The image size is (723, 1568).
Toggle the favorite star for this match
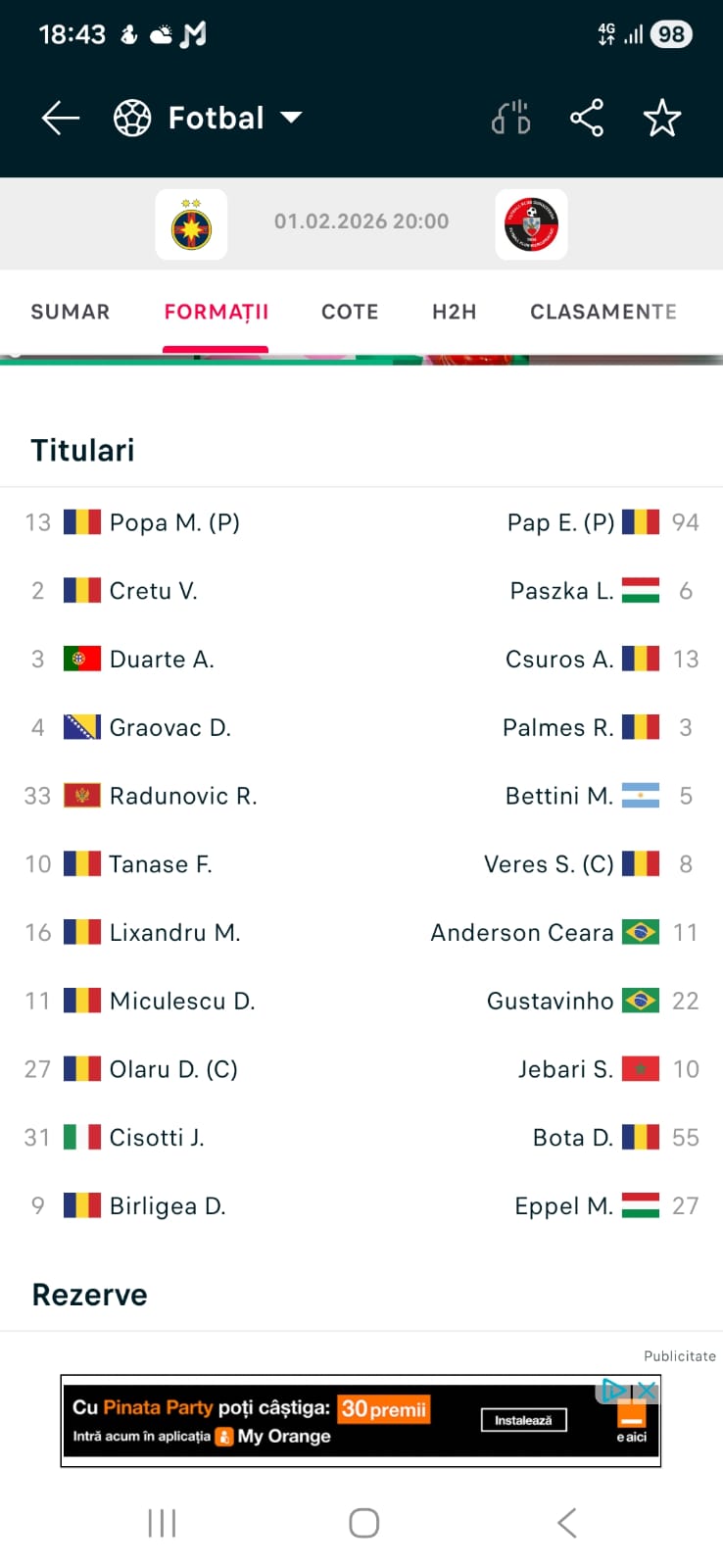pos(662,119)
